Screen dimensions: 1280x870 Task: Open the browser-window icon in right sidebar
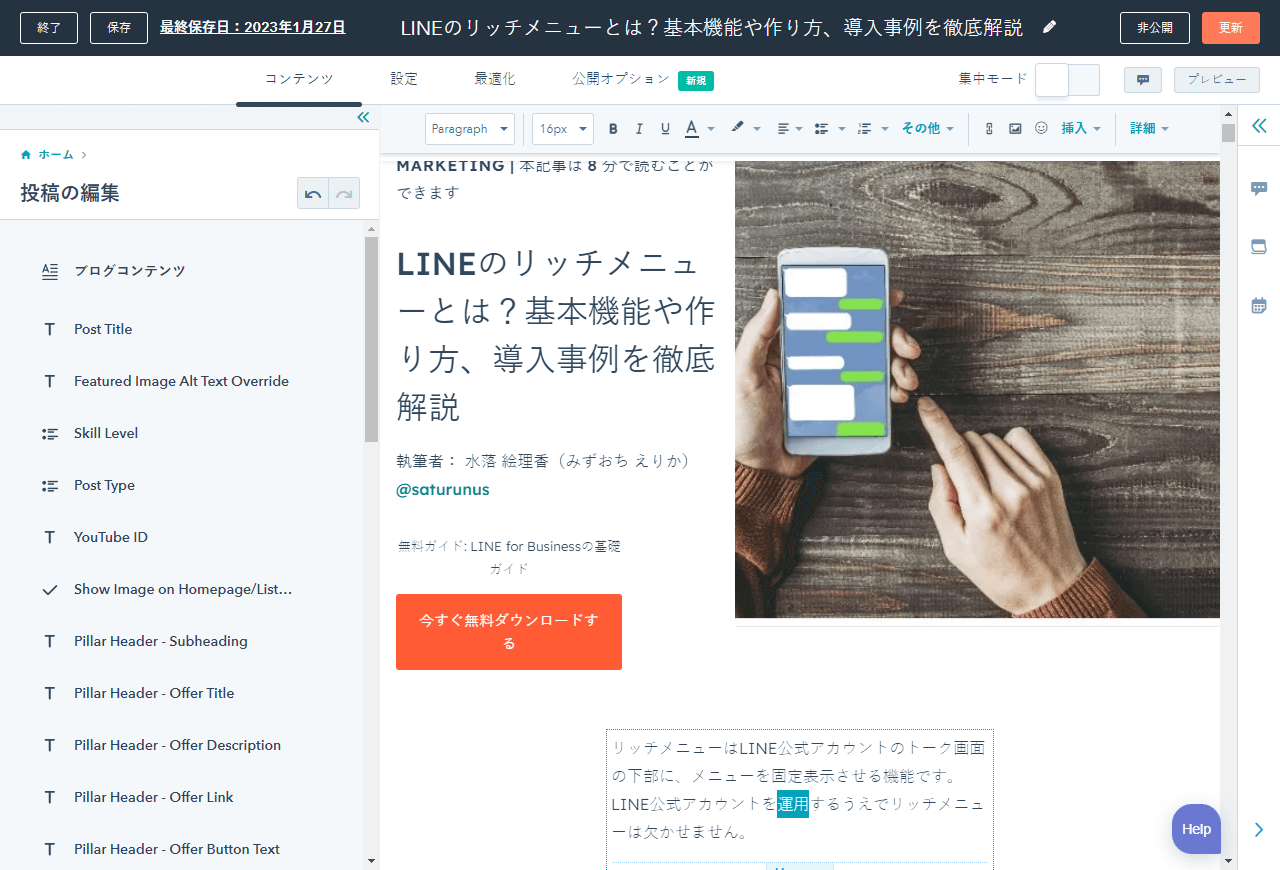click(1259, 247)
